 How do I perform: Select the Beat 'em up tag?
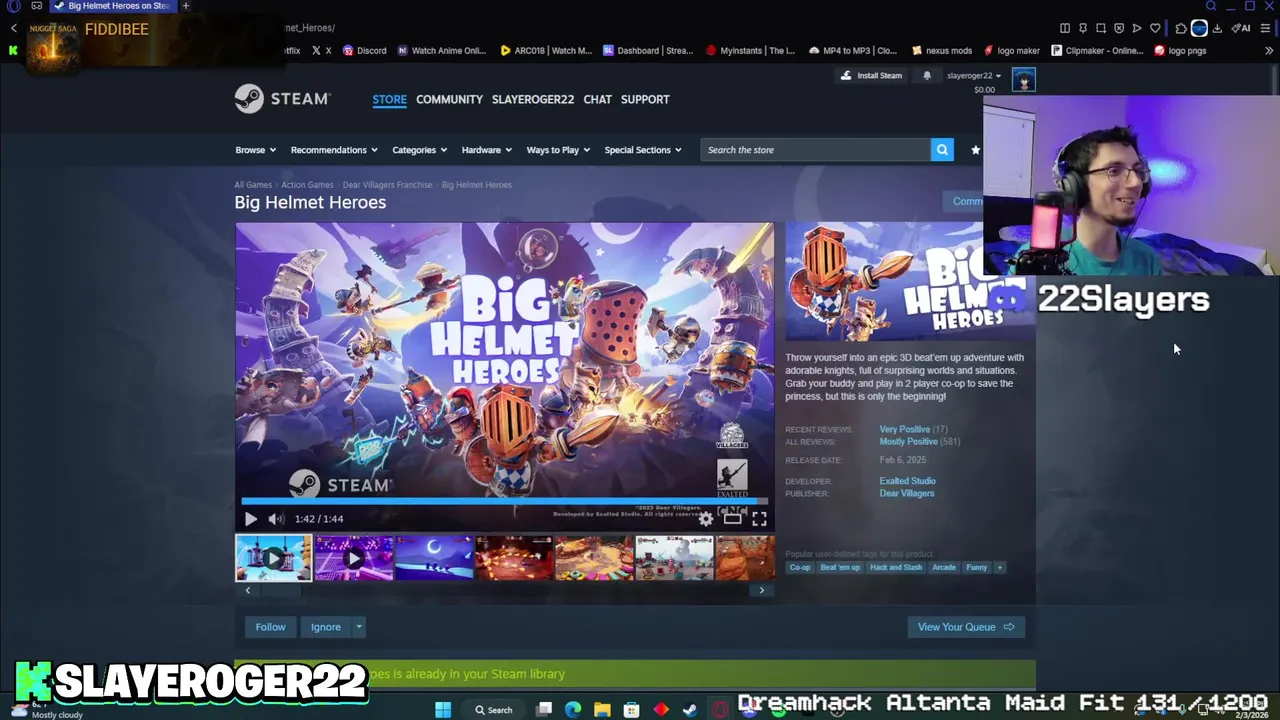[x=840, y=567]
